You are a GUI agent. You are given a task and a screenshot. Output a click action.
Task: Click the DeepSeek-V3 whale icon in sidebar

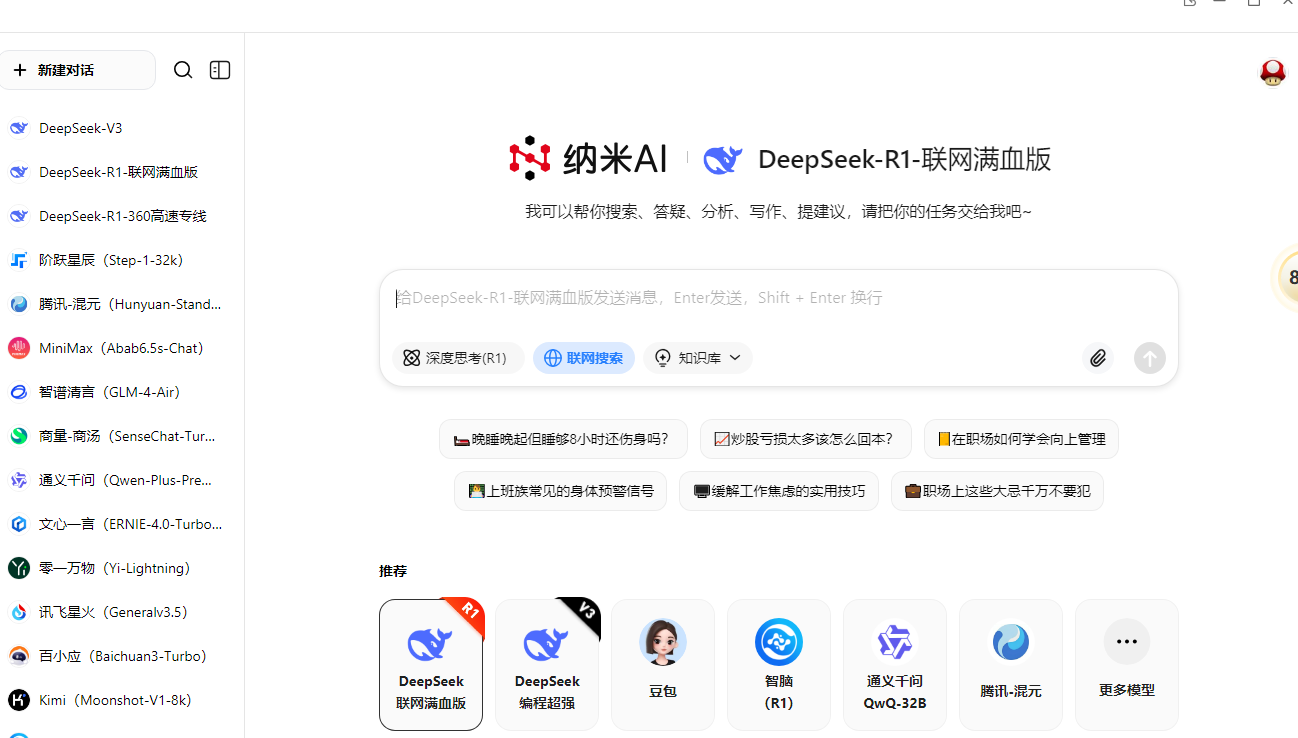(x=19, y=128)
